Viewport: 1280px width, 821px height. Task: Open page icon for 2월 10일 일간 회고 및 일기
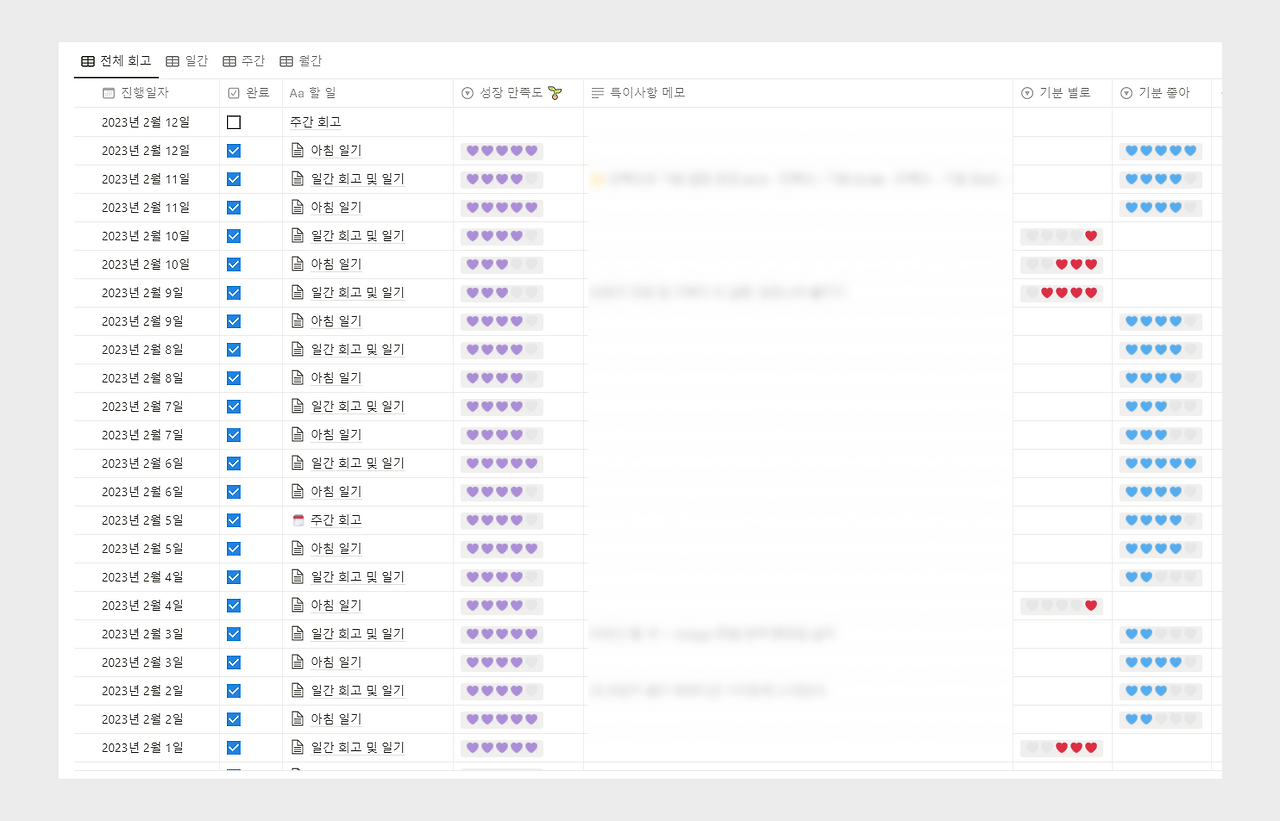(x=297, y=236)
